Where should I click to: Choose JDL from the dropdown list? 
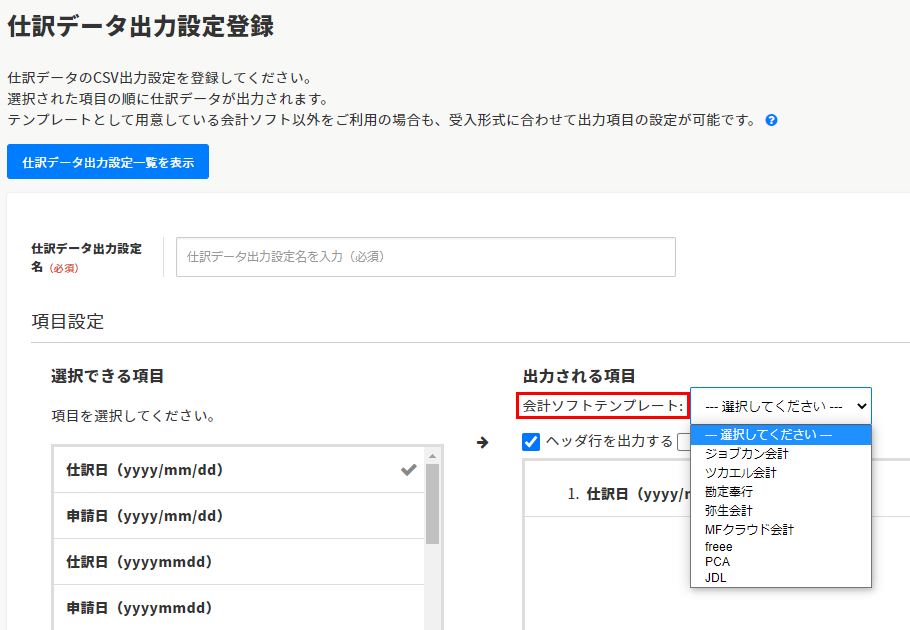click(x=716, y=577)
